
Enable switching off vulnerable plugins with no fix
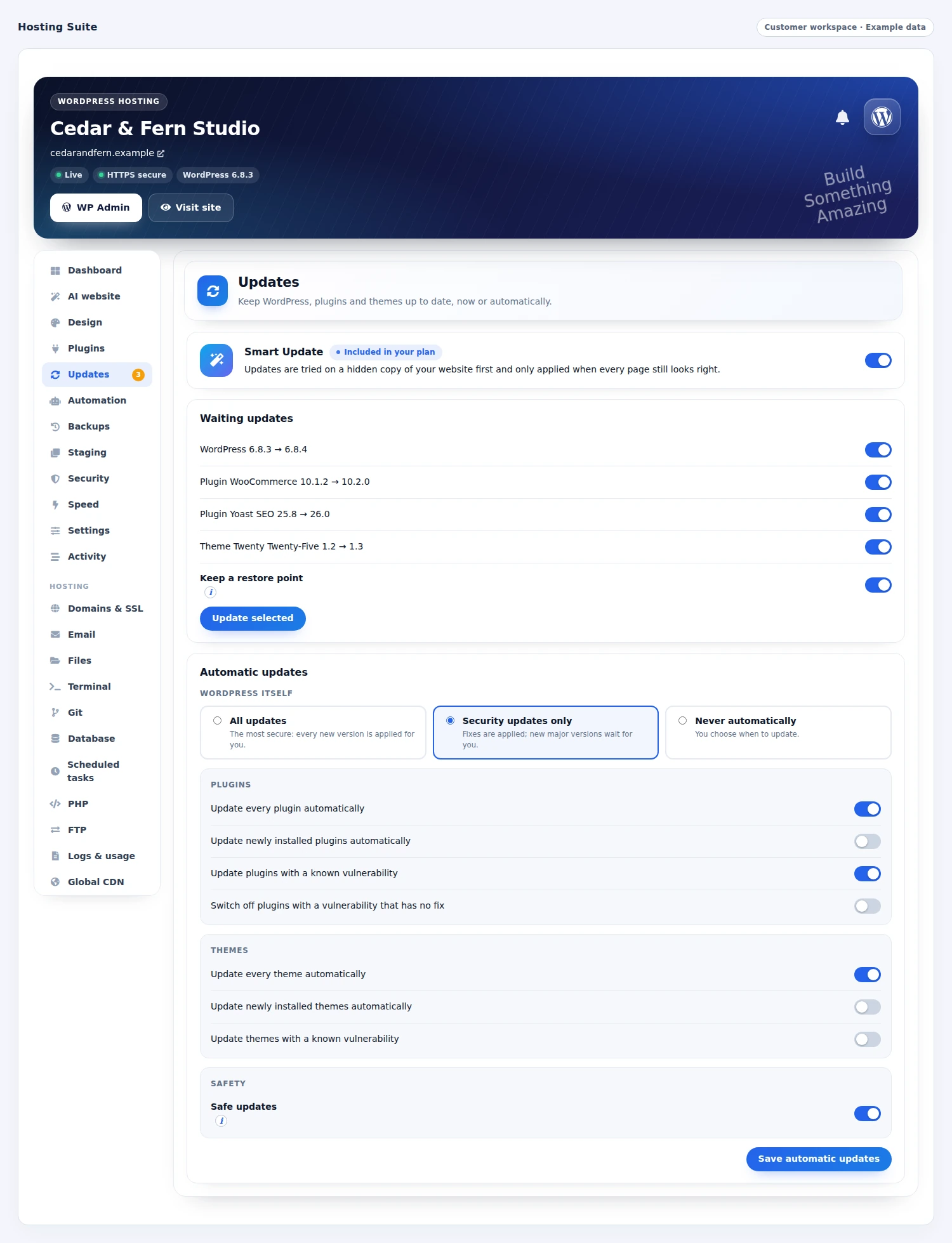[x=868, y=906]
